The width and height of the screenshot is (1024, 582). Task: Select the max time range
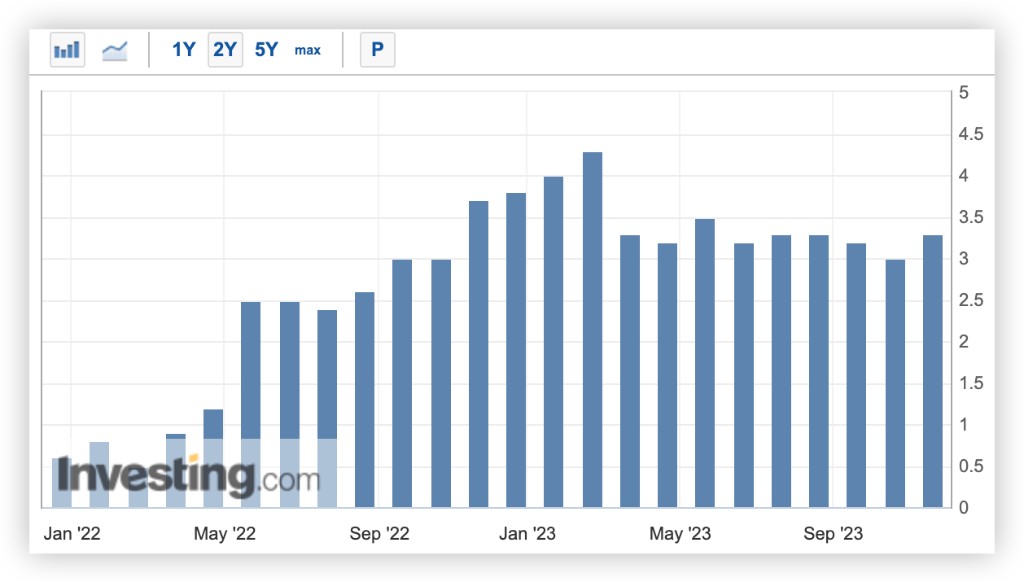(x=308, y=50)
